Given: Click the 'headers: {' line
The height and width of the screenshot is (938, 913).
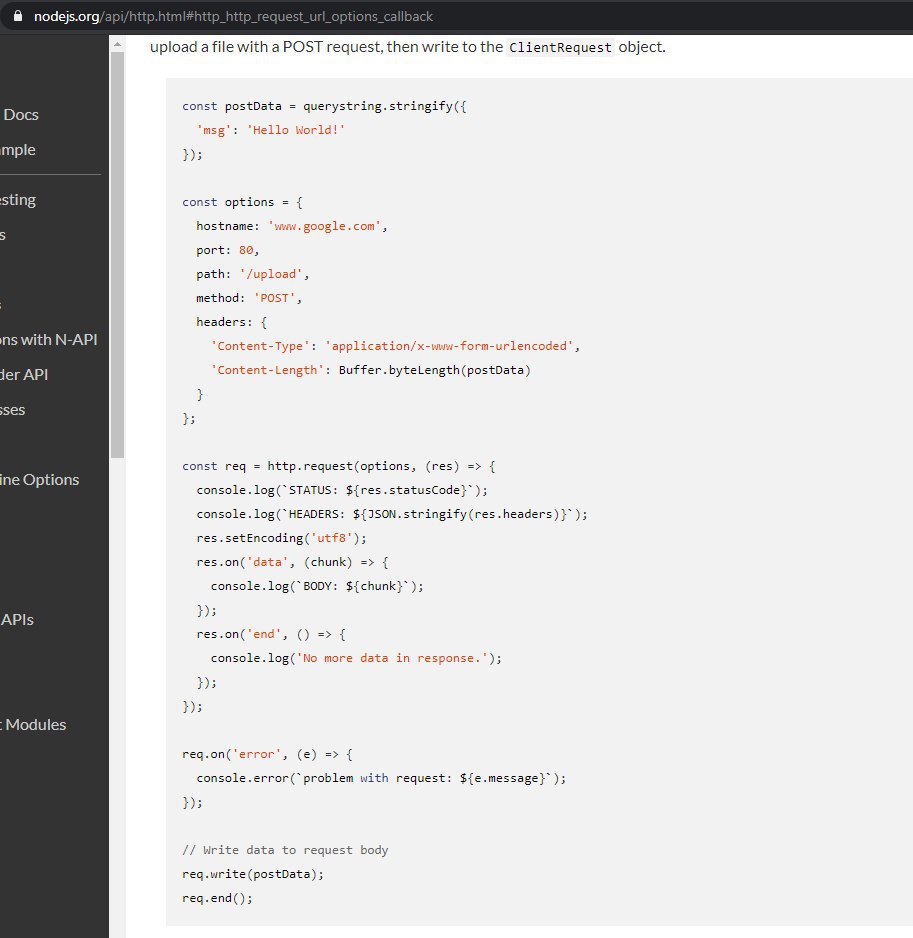Looking at the screenshot, I should click(x=232, y=322).
